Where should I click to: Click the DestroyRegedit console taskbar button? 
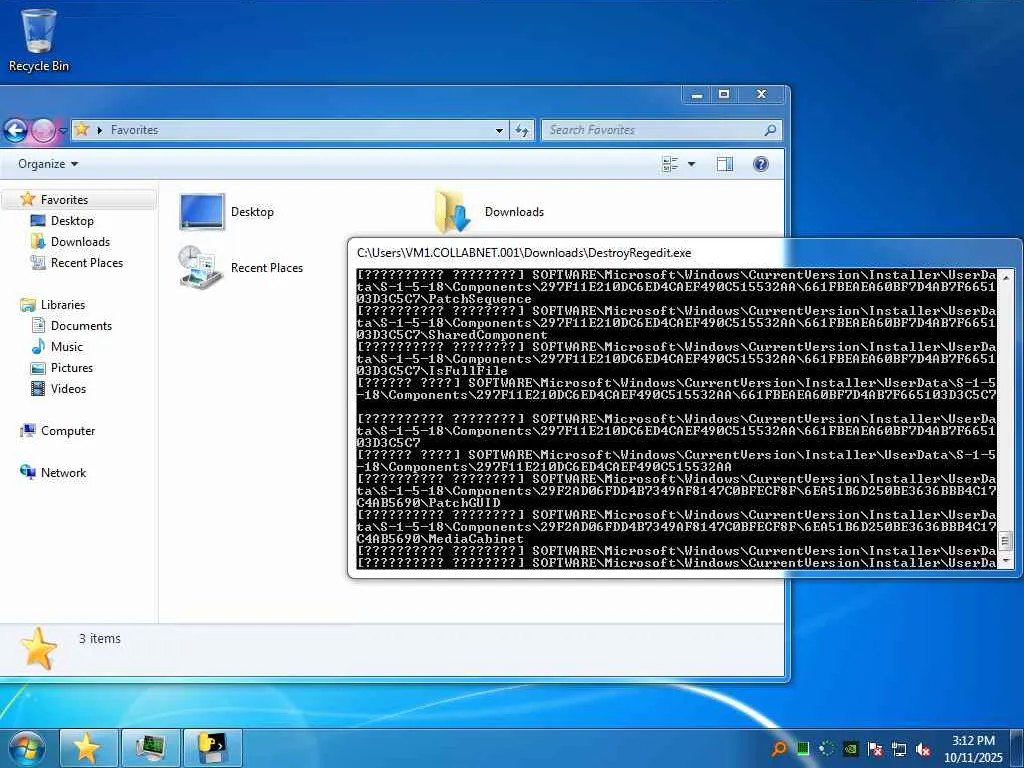[x=212, y=748]
